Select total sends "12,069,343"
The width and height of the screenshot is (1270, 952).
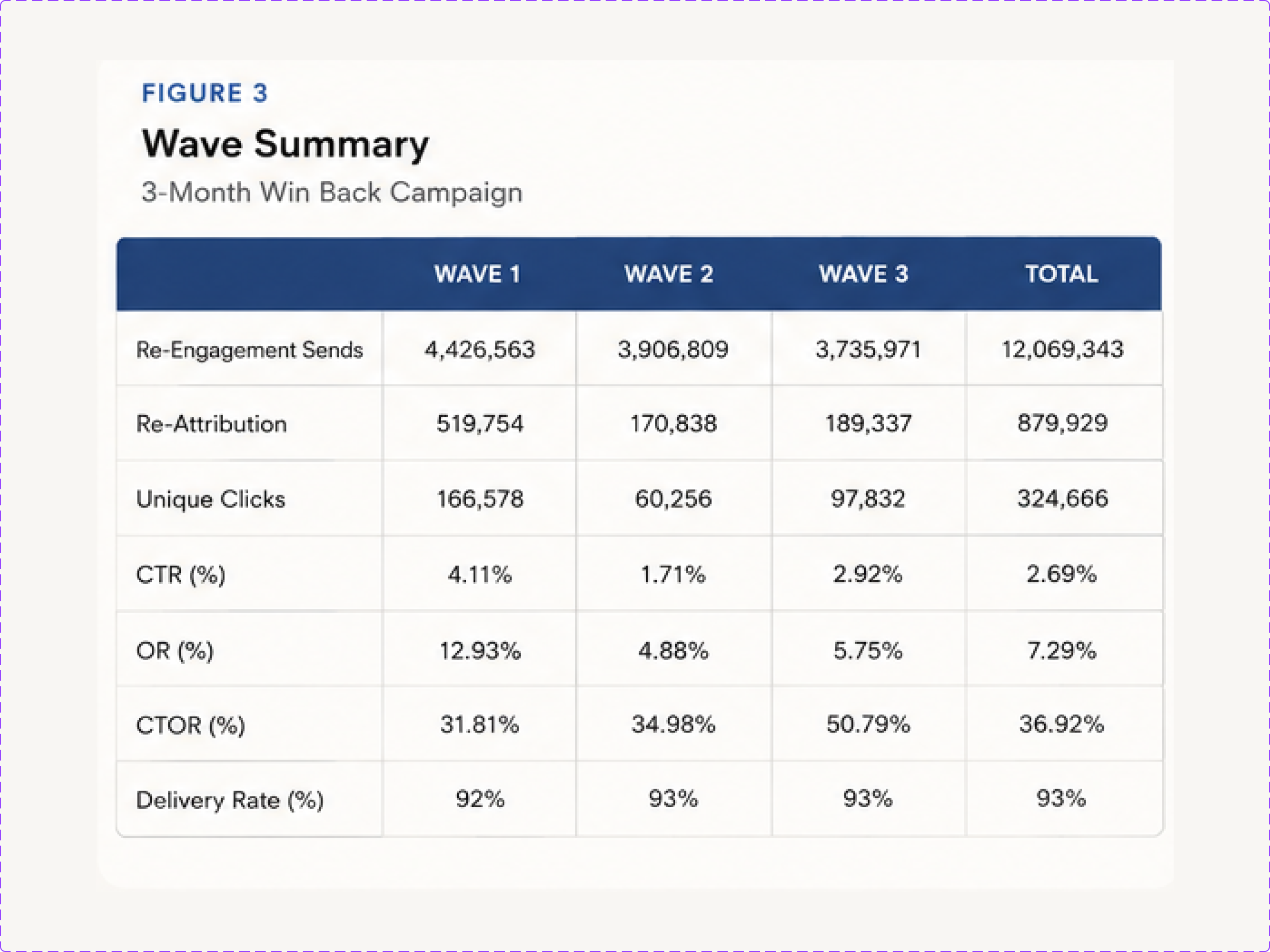(x=1062, y=350)
